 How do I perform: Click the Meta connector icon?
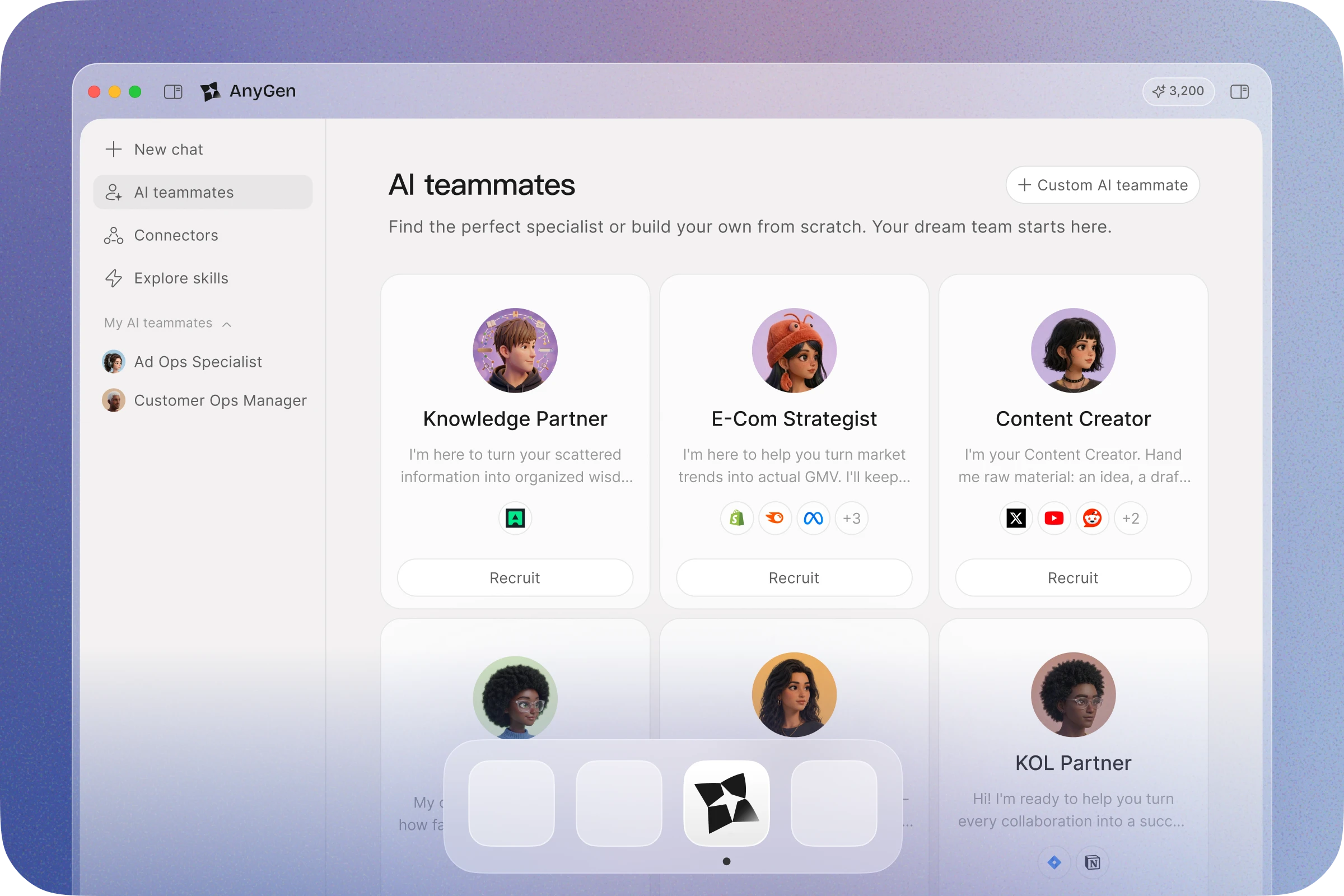point(813,519)
